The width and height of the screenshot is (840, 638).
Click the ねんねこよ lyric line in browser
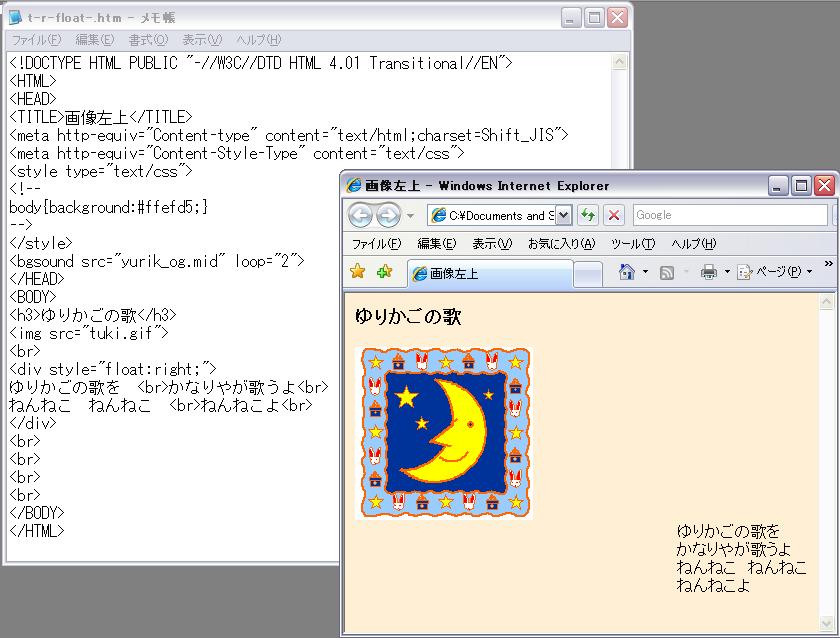tap(712, 585)
